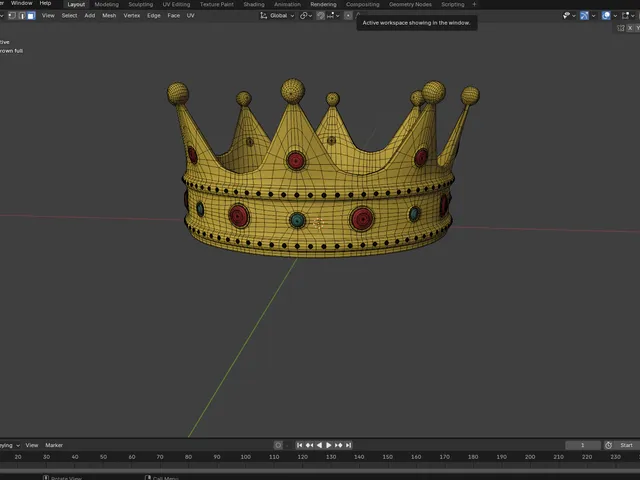Viewport: 640px width, 480px height.
Task: Enable vertex select mode
Action: point(12,16)
